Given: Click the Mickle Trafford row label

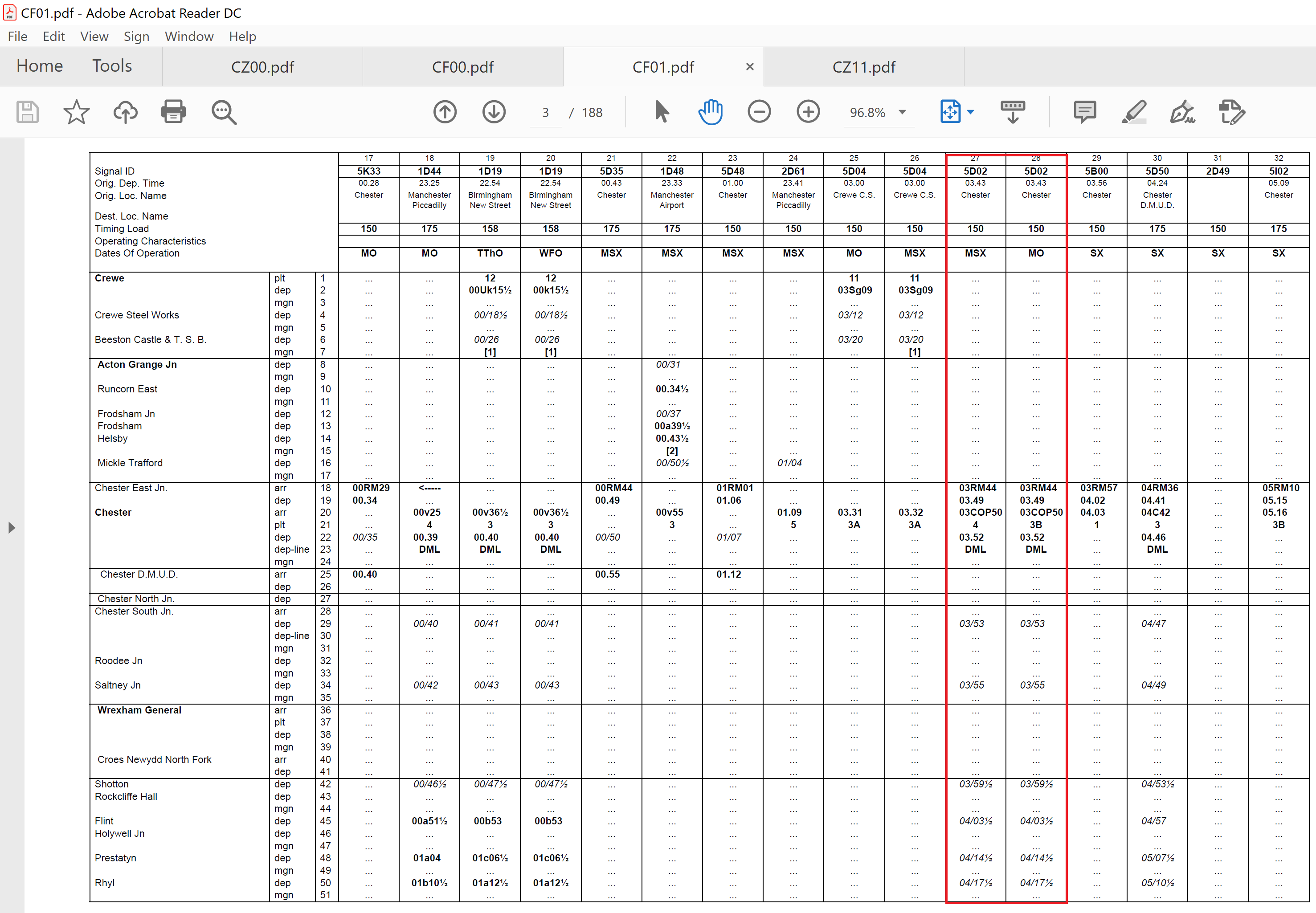Looking at the screenshot, I should pyautogui.click(x=130, y=463).
